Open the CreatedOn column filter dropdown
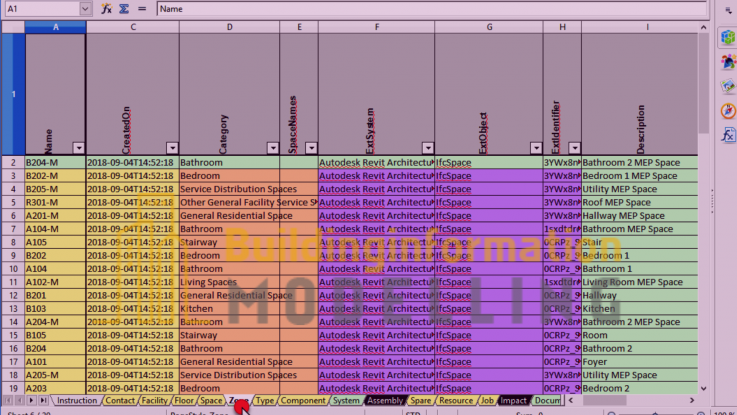 click(171, 147)
